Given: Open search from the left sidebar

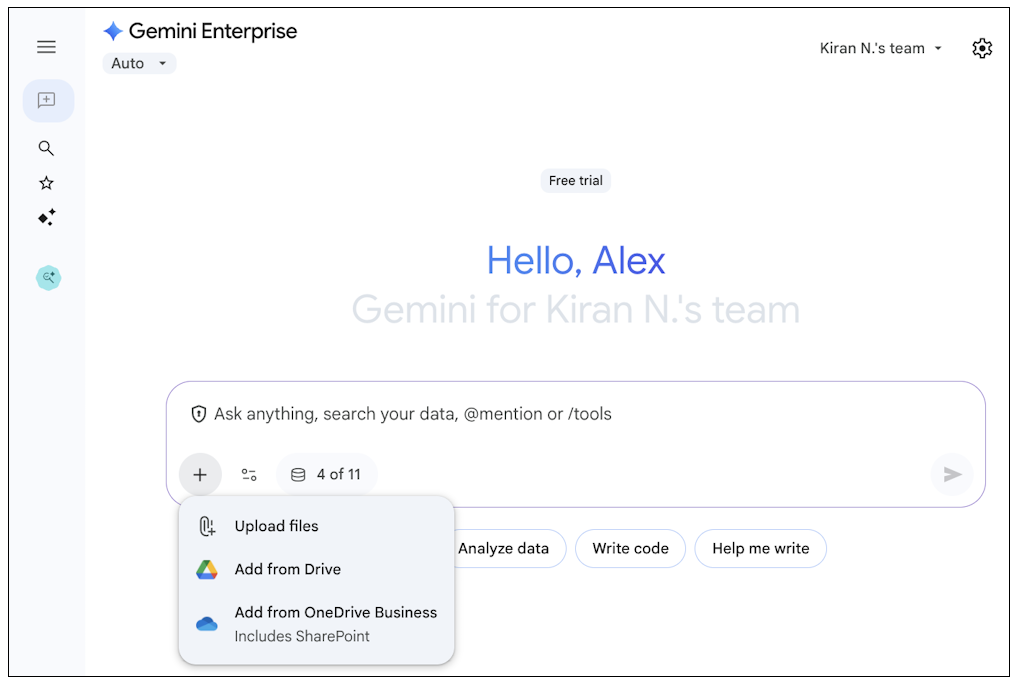Looking at the screenshot, I should pyautogui.click(x=46, y=148).
